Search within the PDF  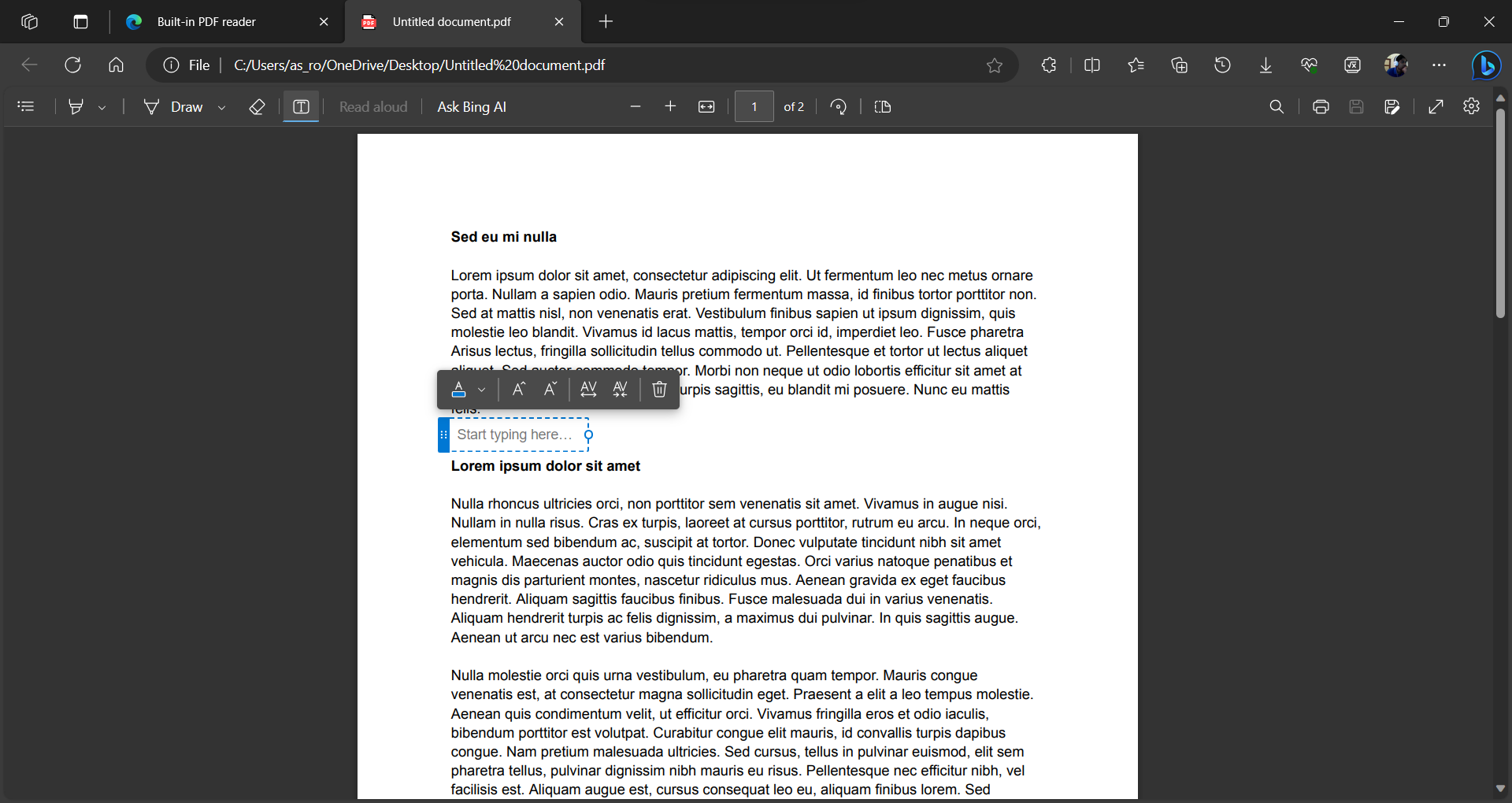(x=1277, y=106)
